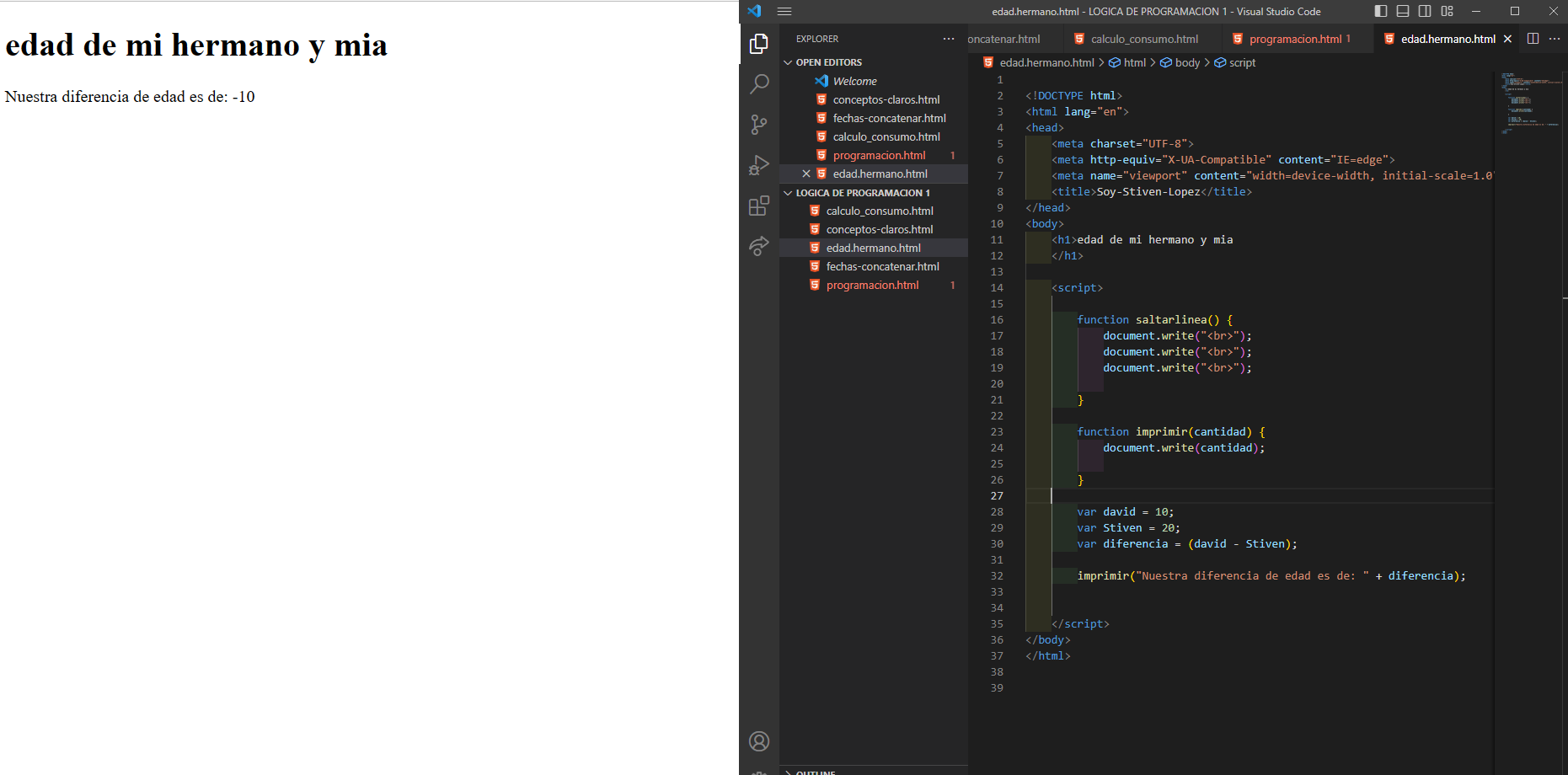
Task: Toggle the bottom panel layout icon
Action: click(1403, 12)
